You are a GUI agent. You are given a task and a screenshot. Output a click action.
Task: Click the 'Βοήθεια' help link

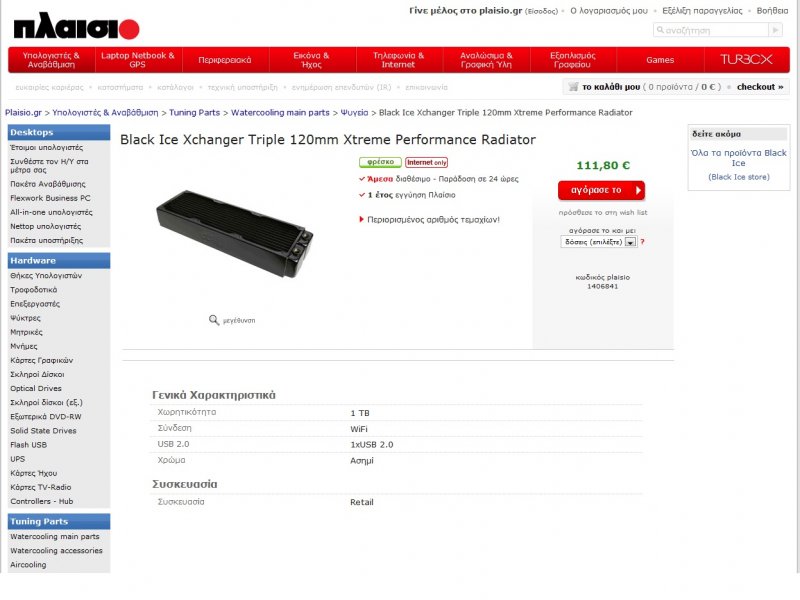point(772,10)
